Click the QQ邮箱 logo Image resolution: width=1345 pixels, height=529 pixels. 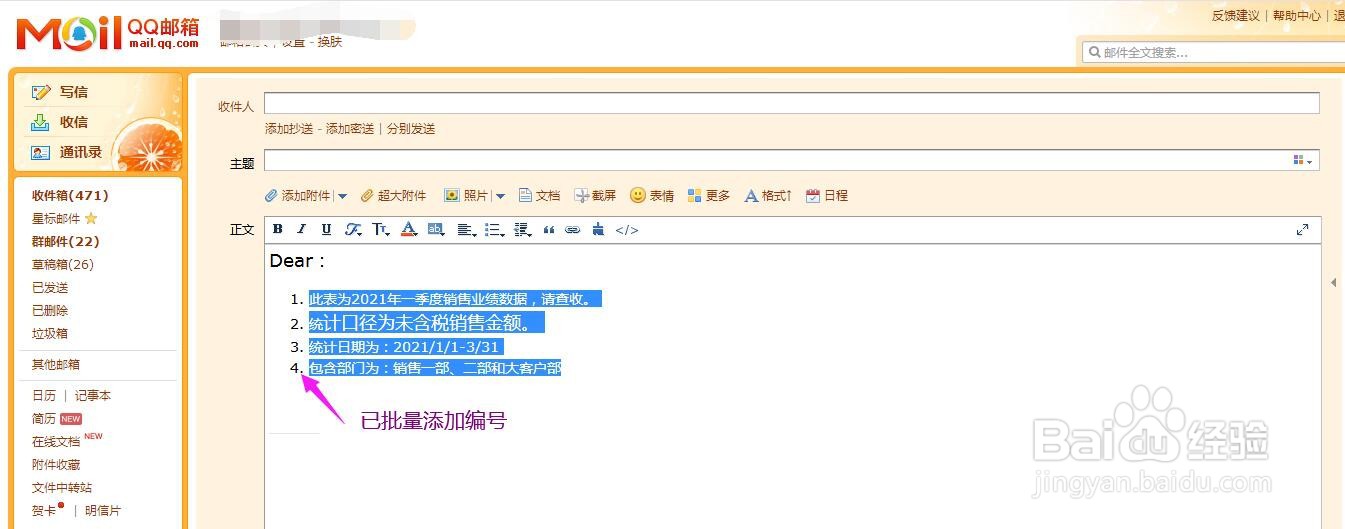108,32
